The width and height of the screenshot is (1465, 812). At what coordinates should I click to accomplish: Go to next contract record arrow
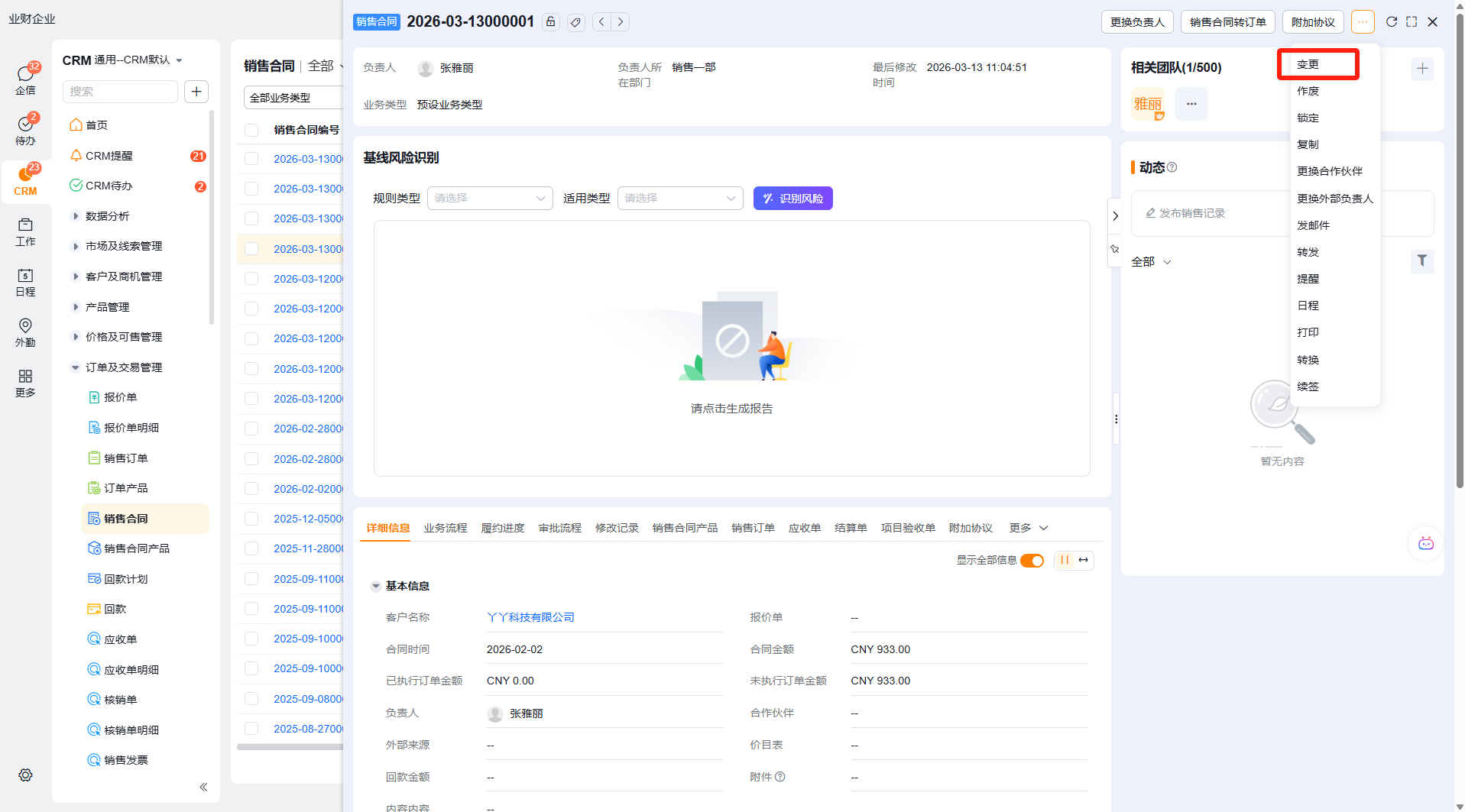pos(621,22)
